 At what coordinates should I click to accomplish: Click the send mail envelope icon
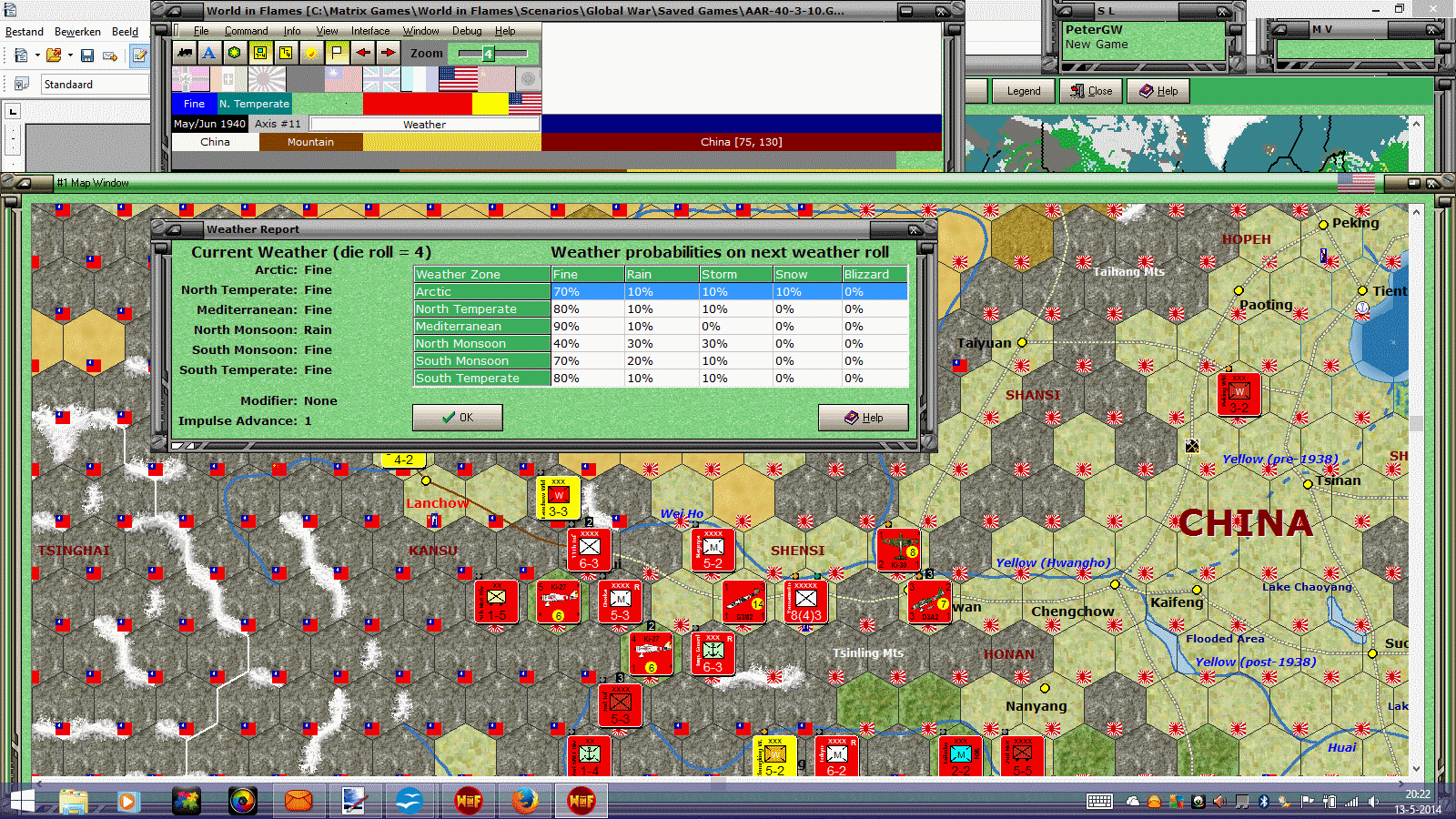tap(110, 56)
